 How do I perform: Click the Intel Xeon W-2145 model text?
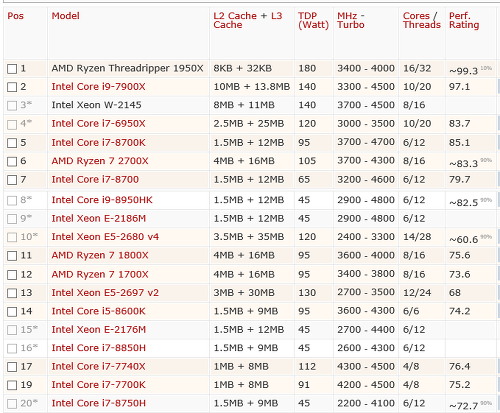pos(96,105)
